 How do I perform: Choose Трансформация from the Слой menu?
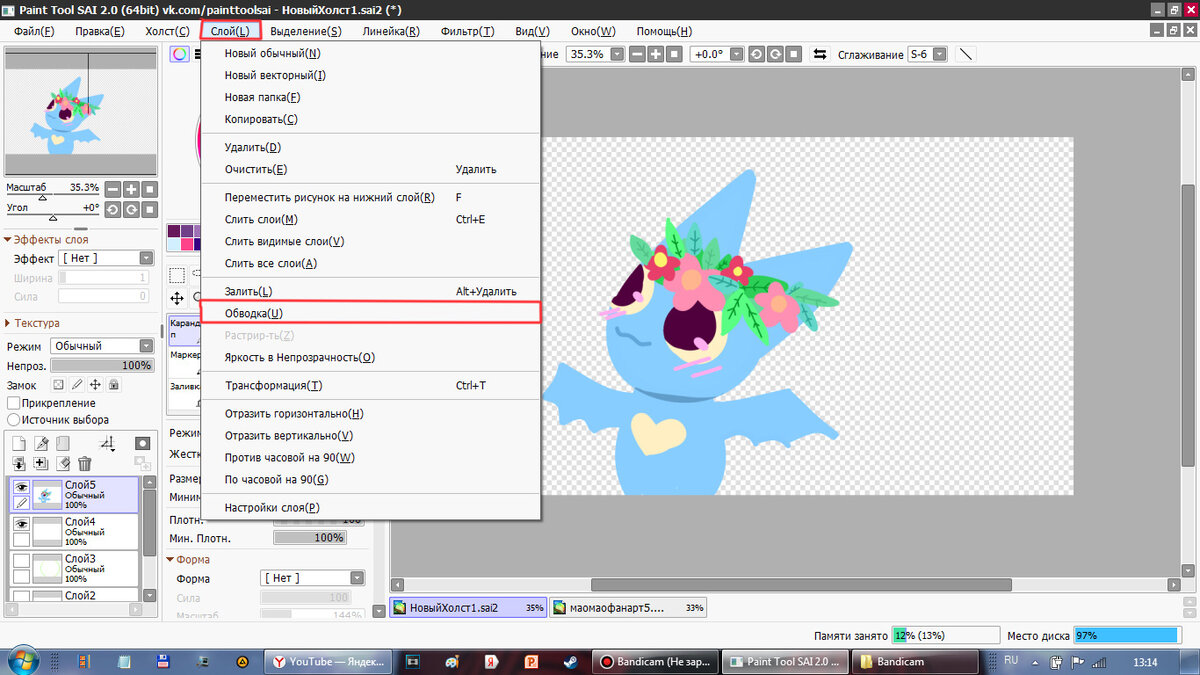coord(371,385)
